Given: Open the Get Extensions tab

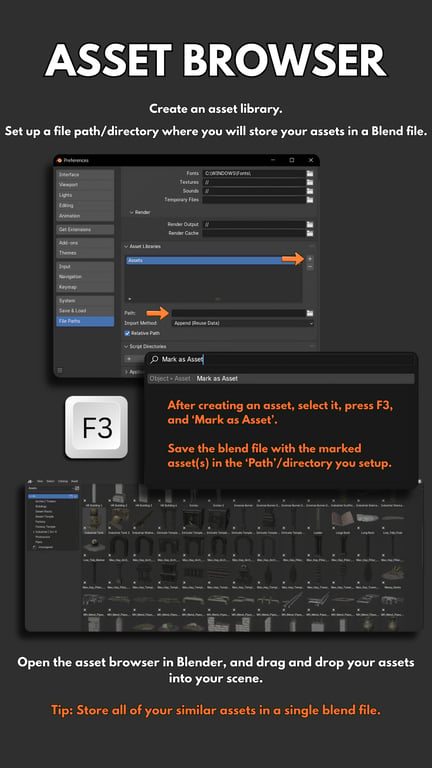Looking at the screenshot, I should point(85,229).
